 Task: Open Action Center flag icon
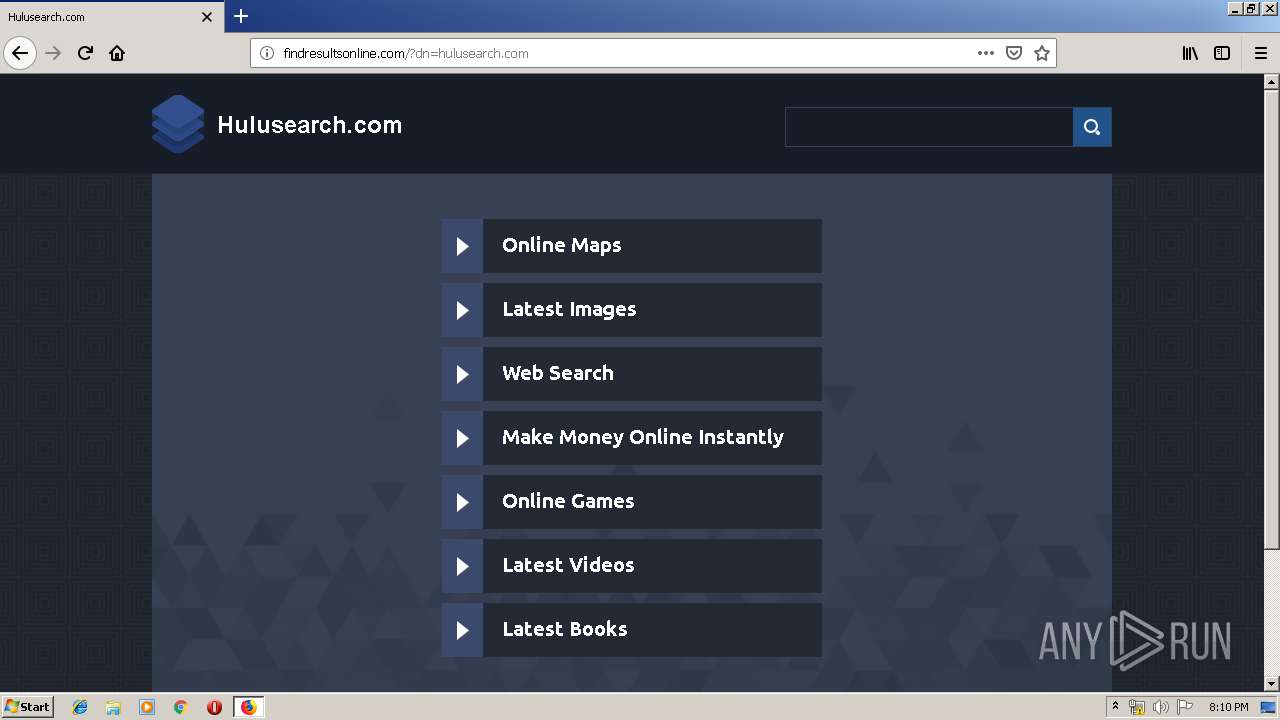point(1185,707)
